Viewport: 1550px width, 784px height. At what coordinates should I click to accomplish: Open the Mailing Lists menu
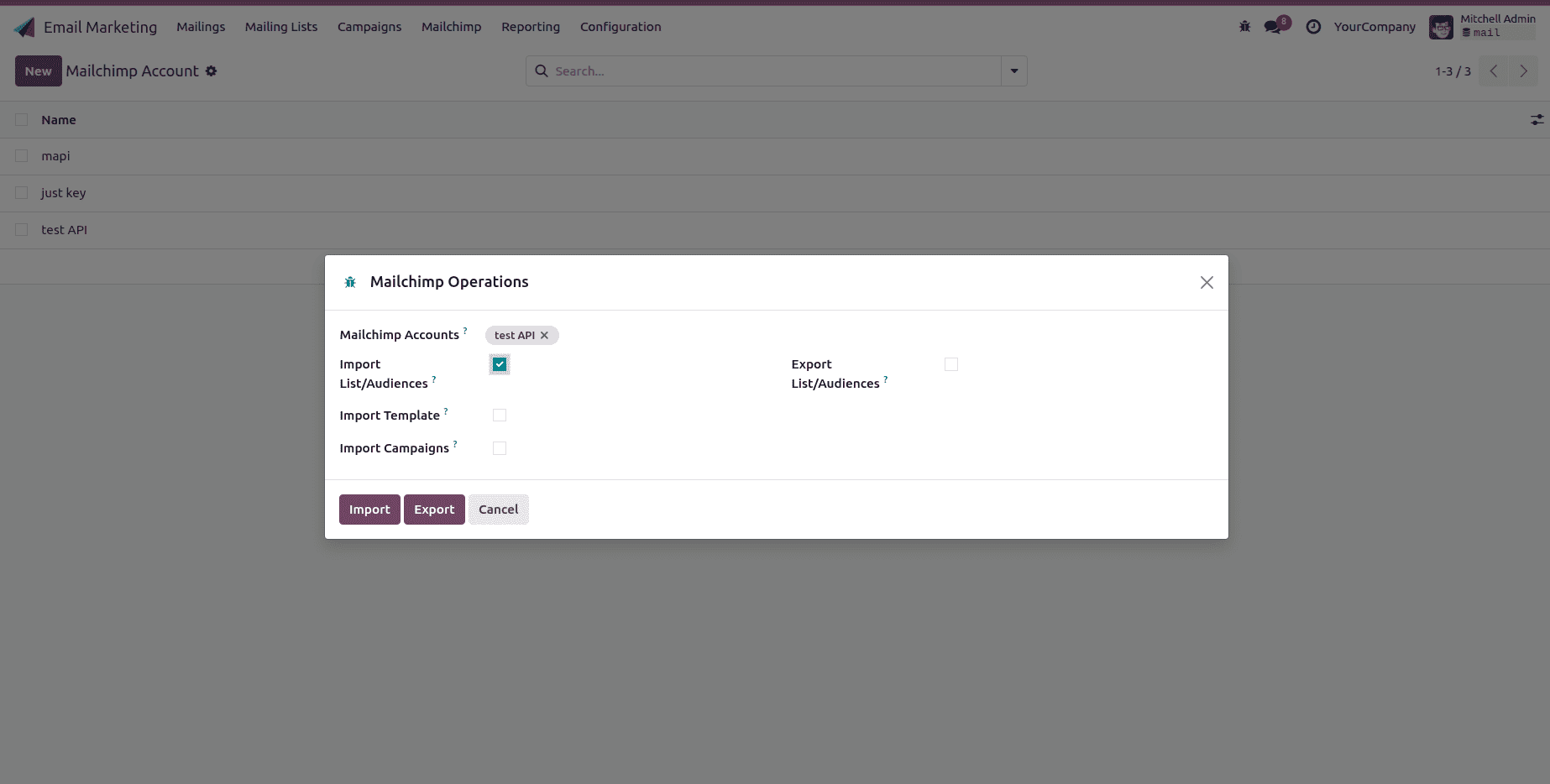click(x=281, y=27)
